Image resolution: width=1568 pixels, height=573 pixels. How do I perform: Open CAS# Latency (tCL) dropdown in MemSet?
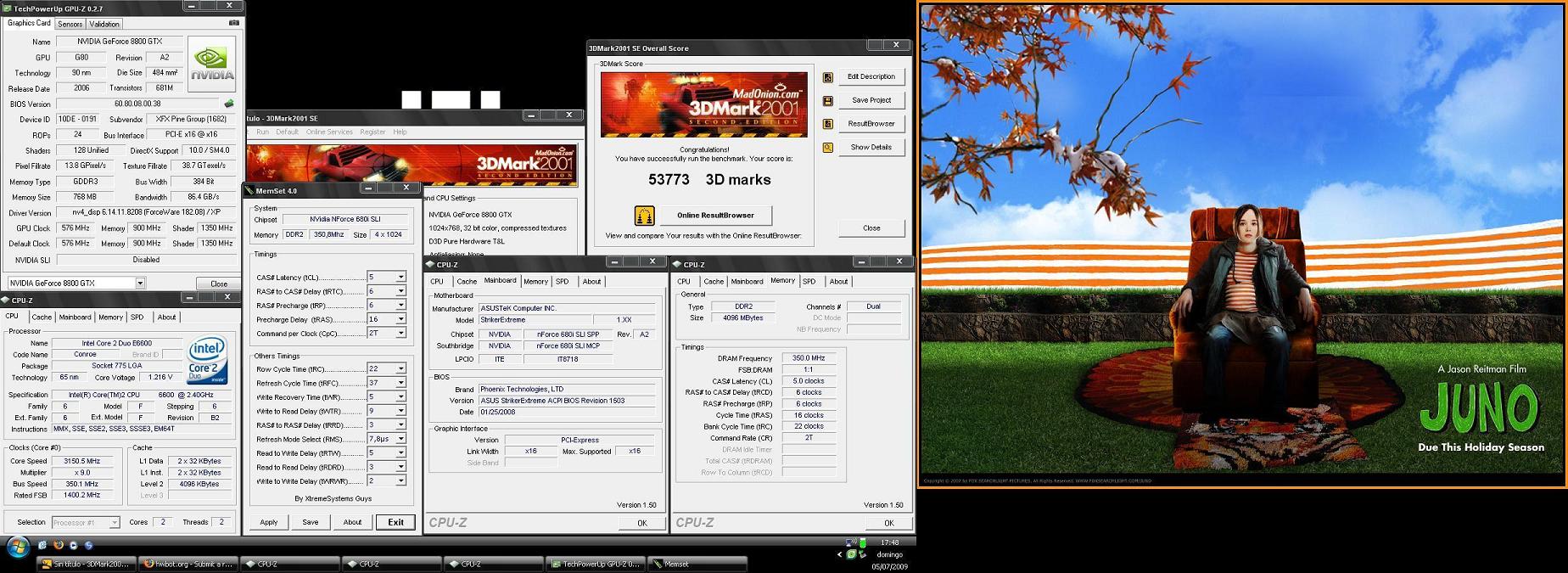tap(400, 278)
